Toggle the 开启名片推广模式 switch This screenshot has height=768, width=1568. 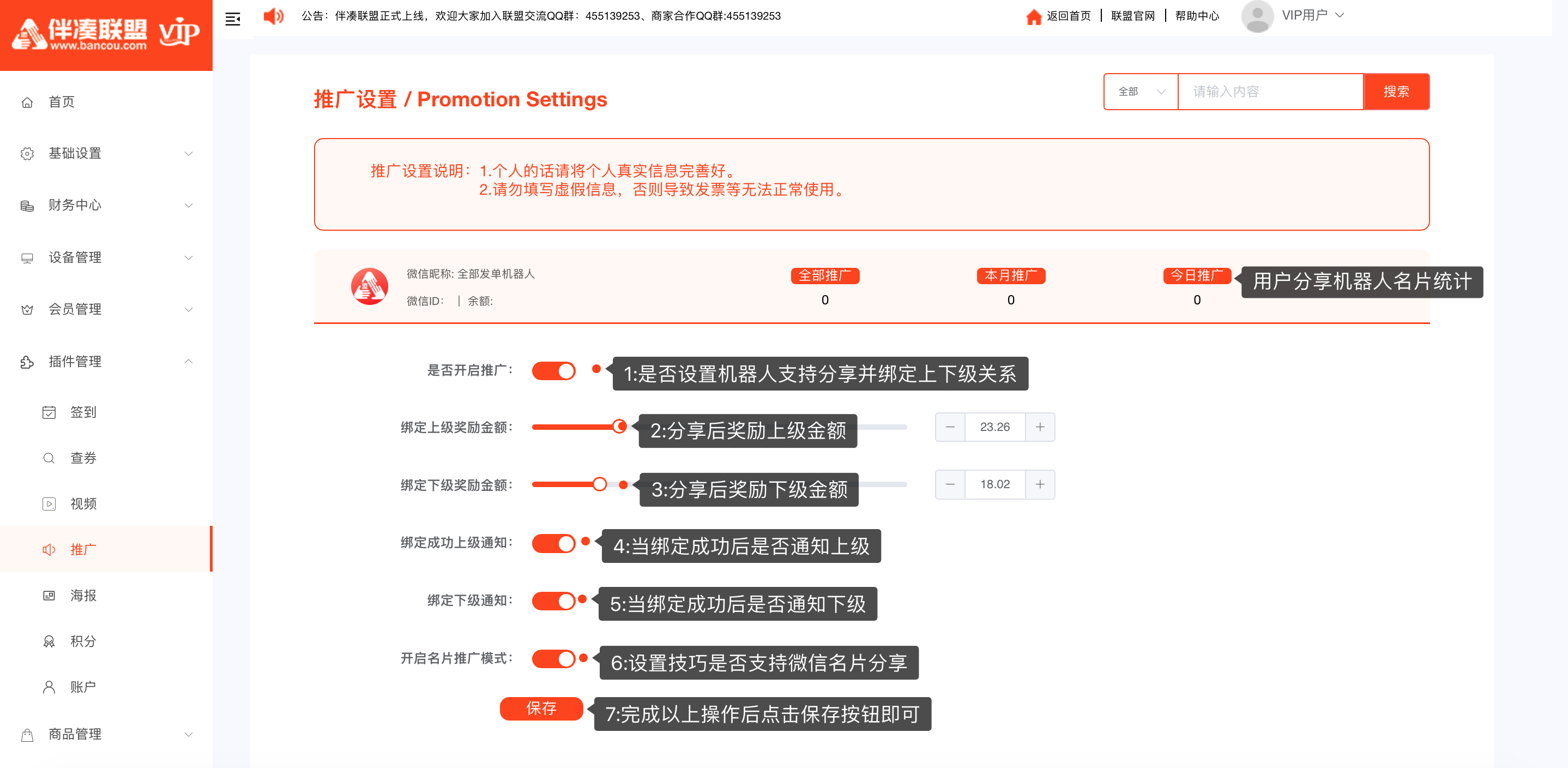click(553, 659)
